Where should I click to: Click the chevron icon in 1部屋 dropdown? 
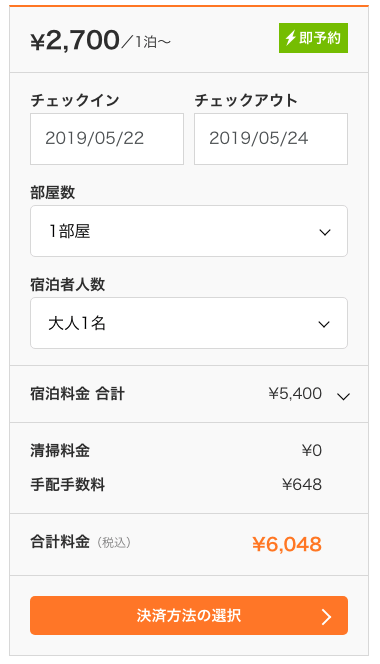click(x=325, y=232)
